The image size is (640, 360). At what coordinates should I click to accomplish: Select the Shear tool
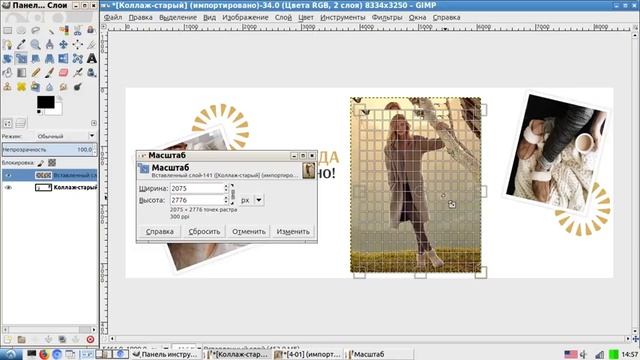click(36, 59)
